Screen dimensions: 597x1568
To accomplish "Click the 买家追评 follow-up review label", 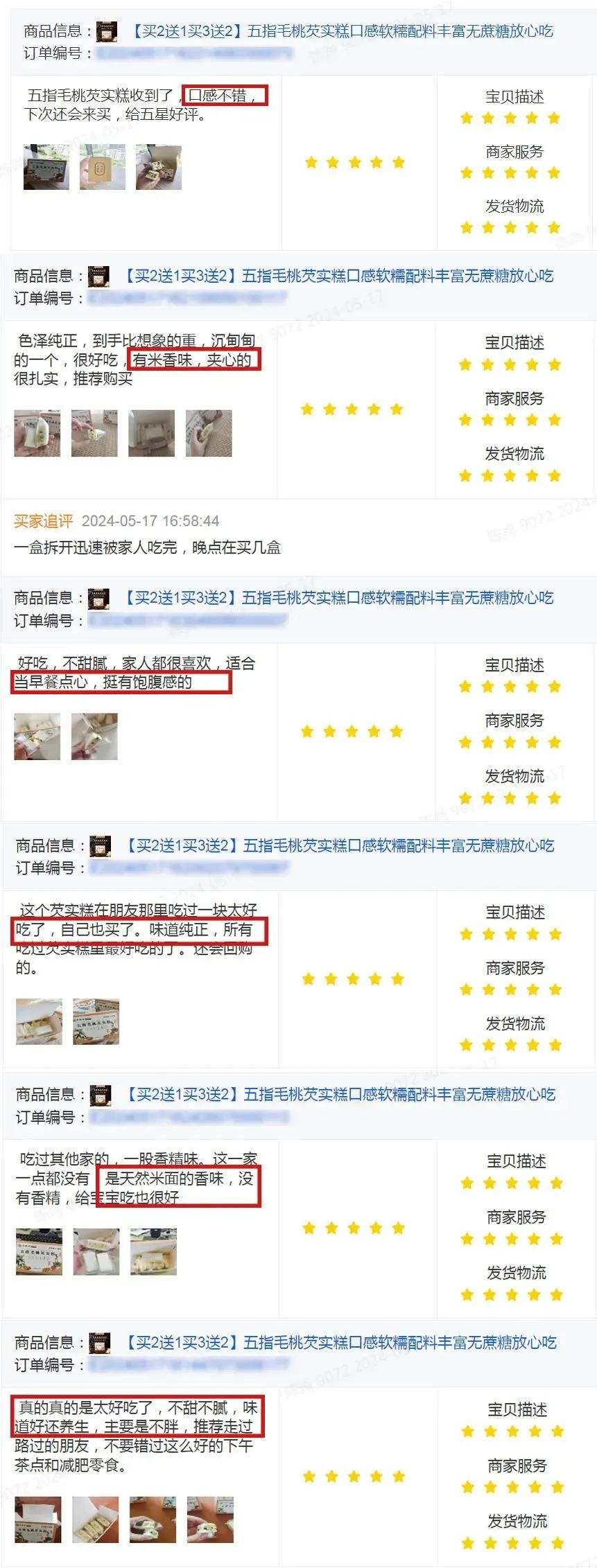I will tap(43, 521).
